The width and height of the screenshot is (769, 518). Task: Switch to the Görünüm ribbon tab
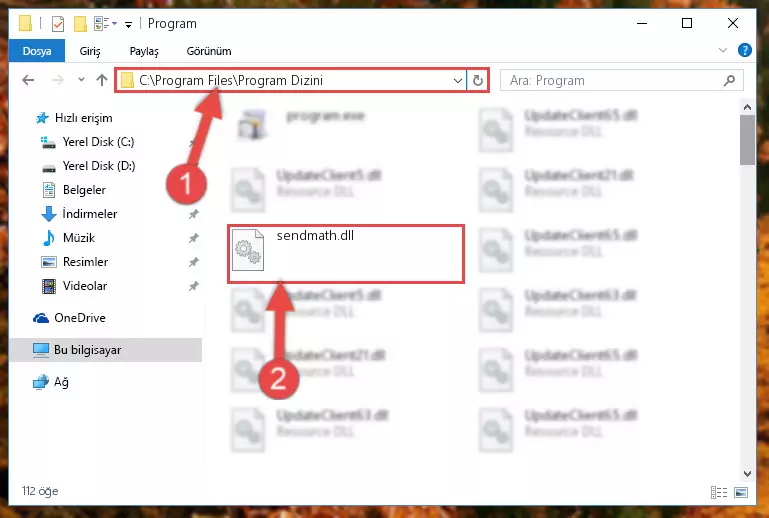click(209, 51)
